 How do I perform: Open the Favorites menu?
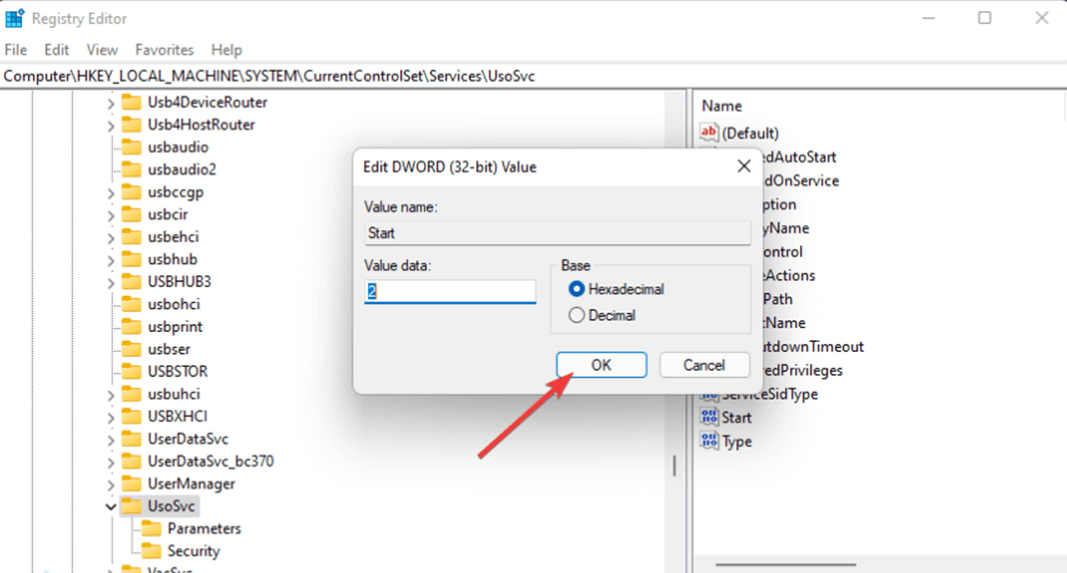pyautogui.click(x=164, y=50)
